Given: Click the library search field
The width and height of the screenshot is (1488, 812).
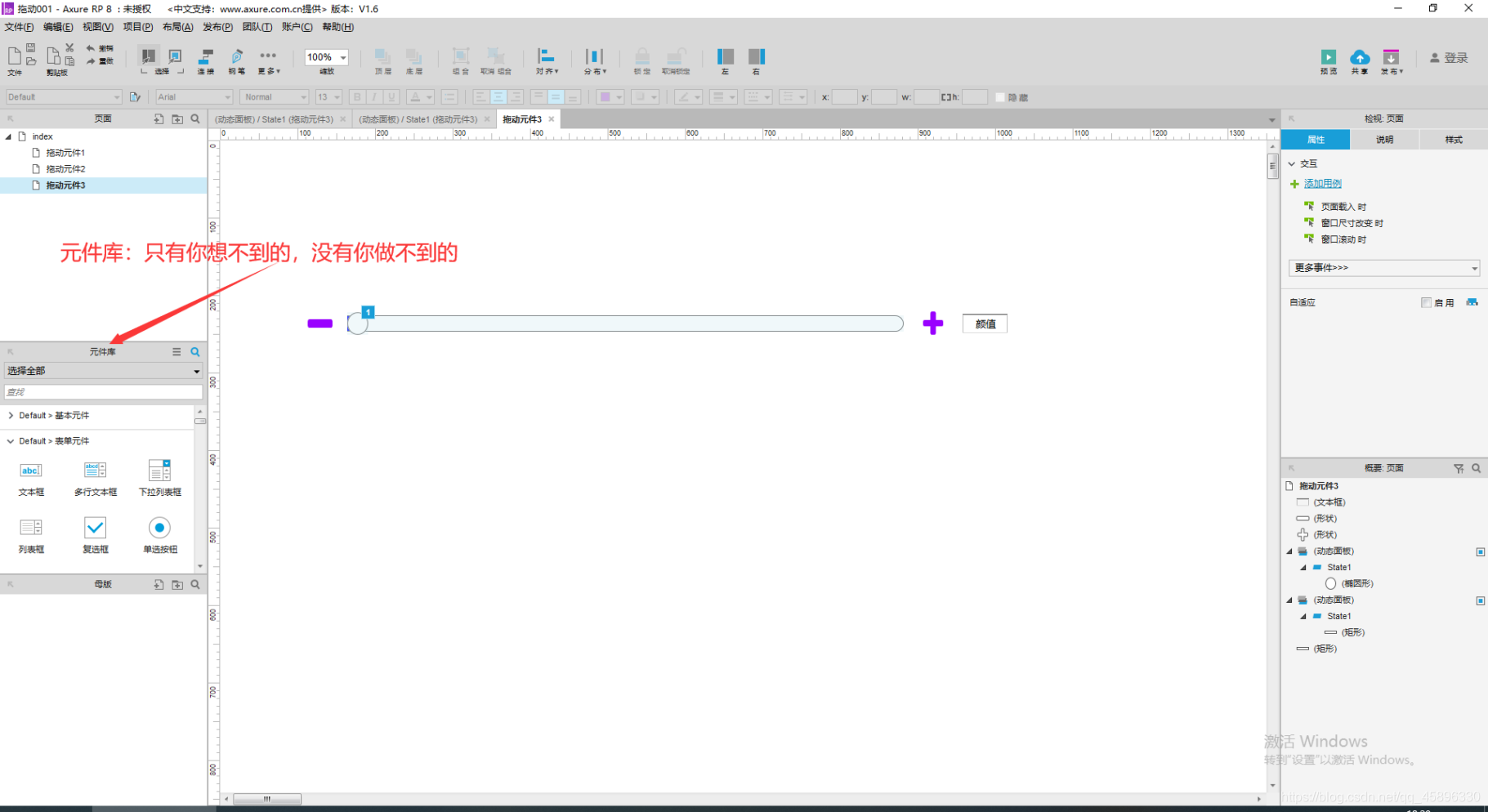Looking at the screenshot, I should point(103,392).
